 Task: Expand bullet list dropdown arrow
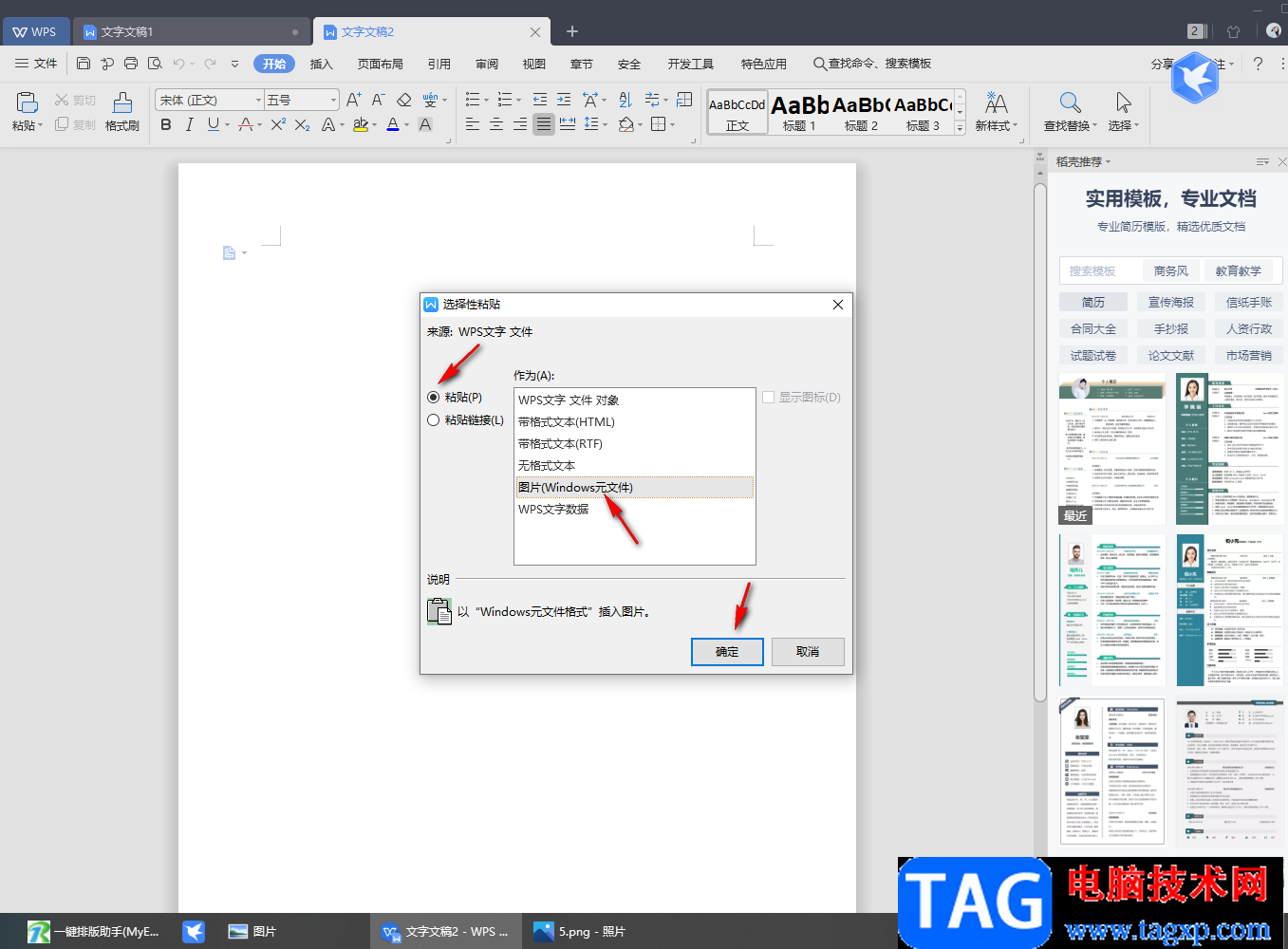[486, 101]
